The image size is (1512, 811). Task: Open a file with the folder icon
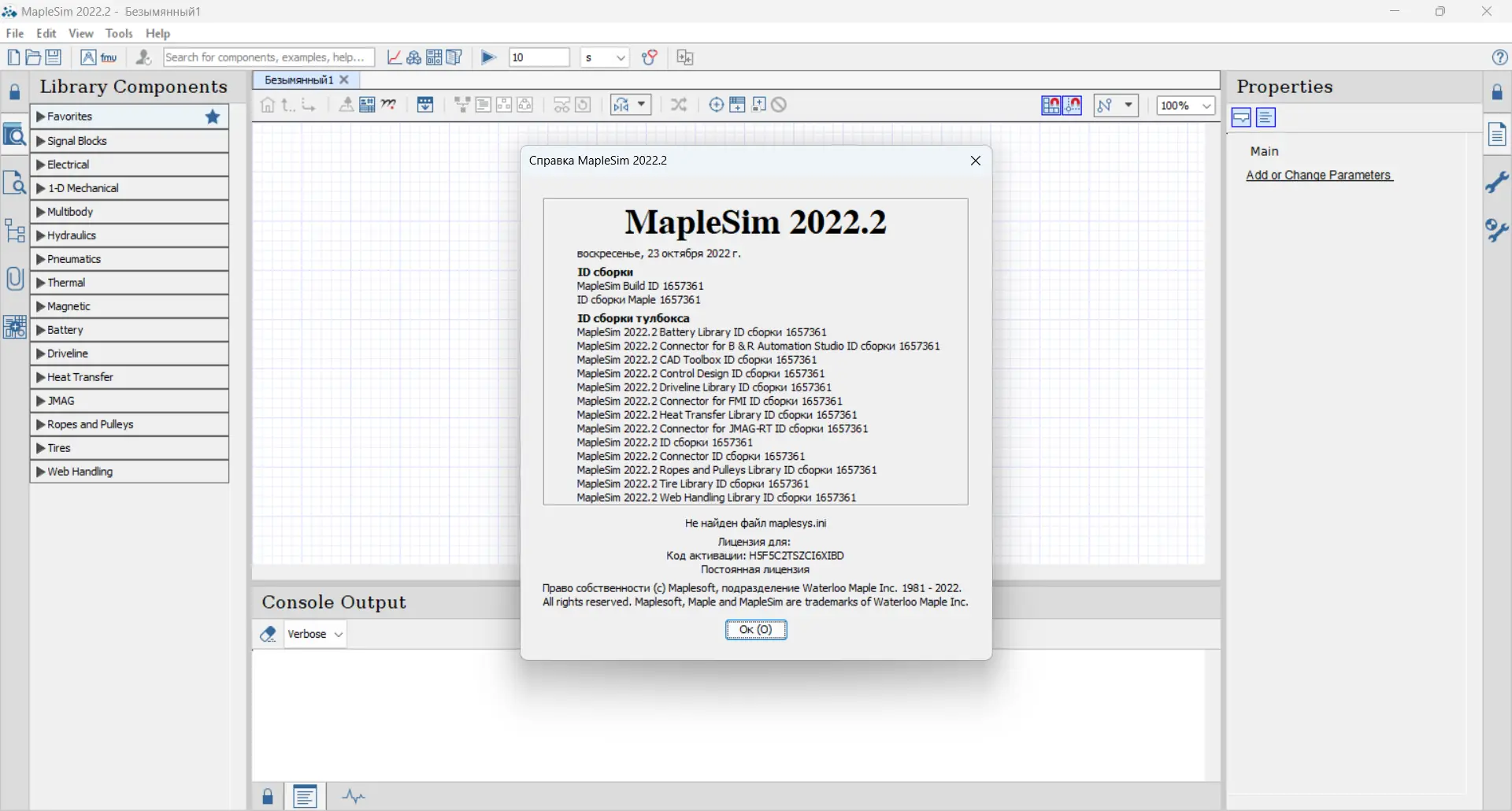click(x=33, y=57)
